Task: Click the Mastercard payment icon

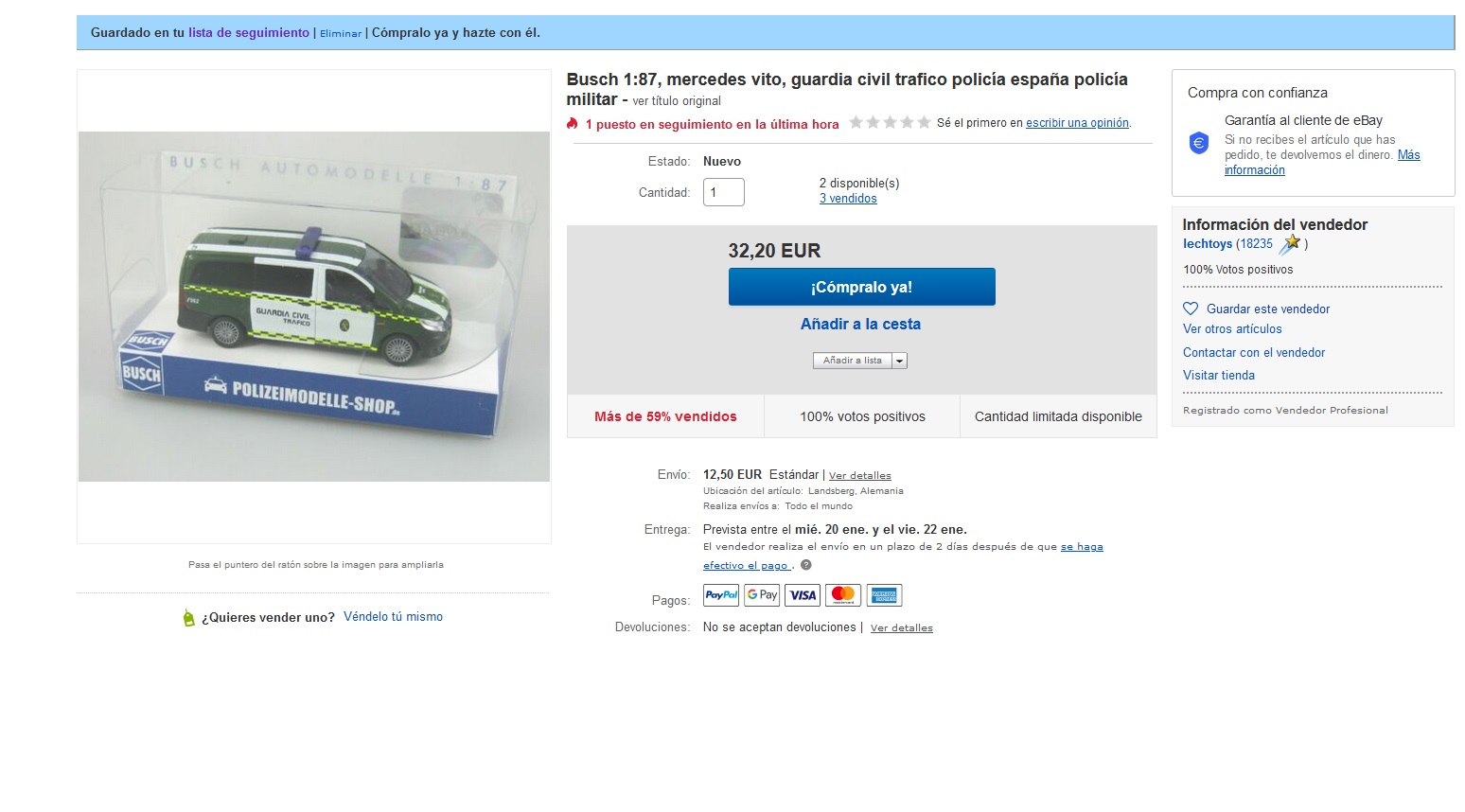Action: (x=843, y=595)
